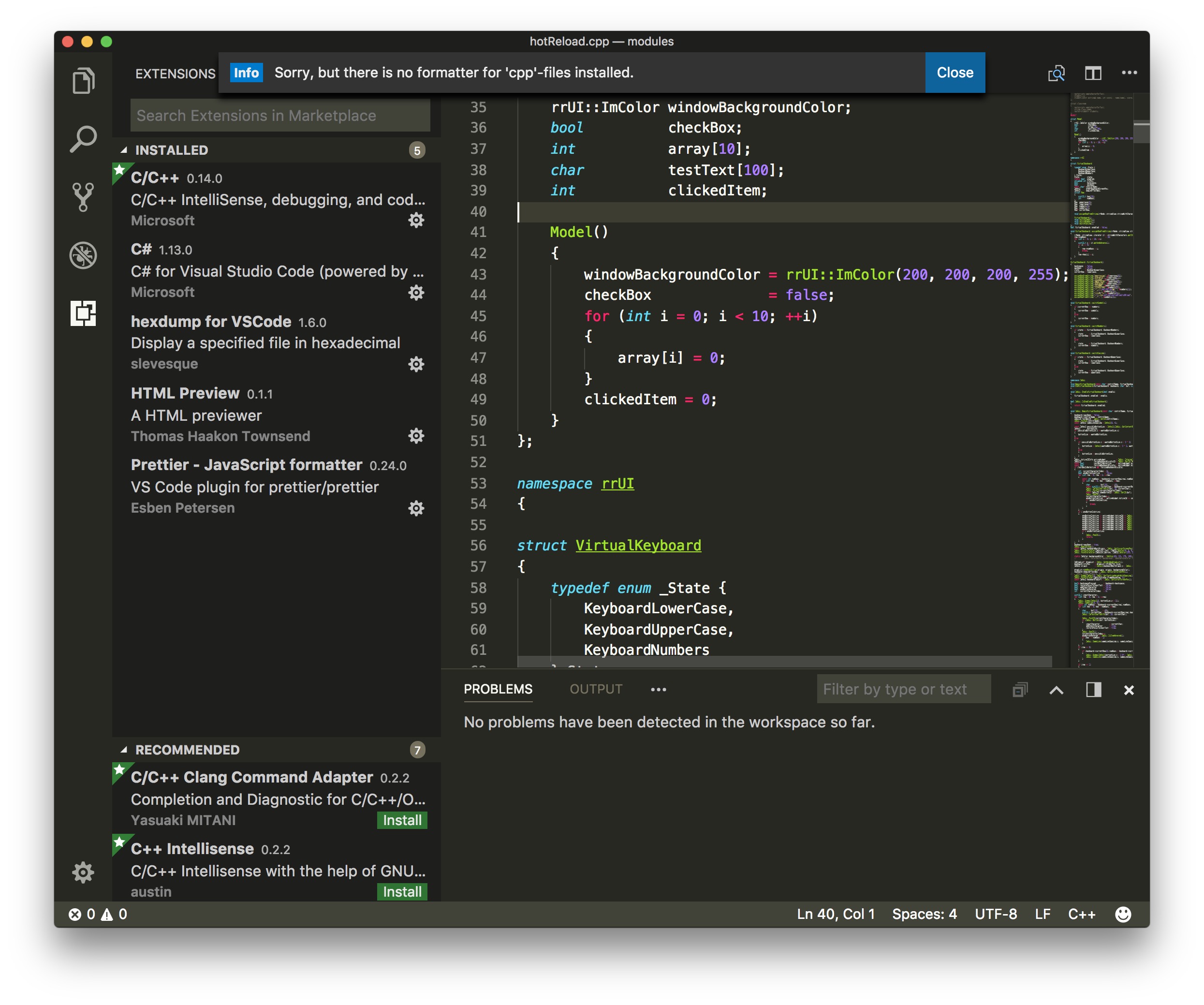Close the formatter info notification
The height and width of the screenshot is (1005, 1204).
tap(954, 72)
